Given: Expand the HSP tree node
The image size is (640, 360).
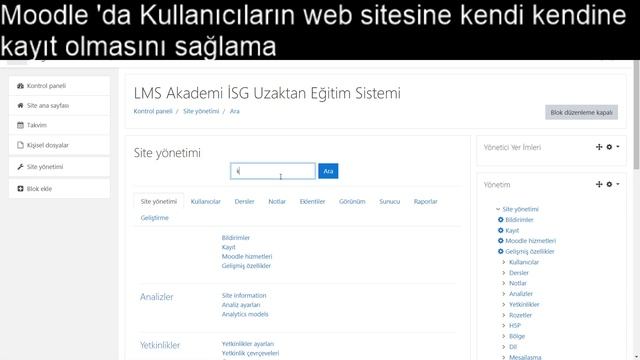Looking at the screenshot, I should [x=504, y=326].
